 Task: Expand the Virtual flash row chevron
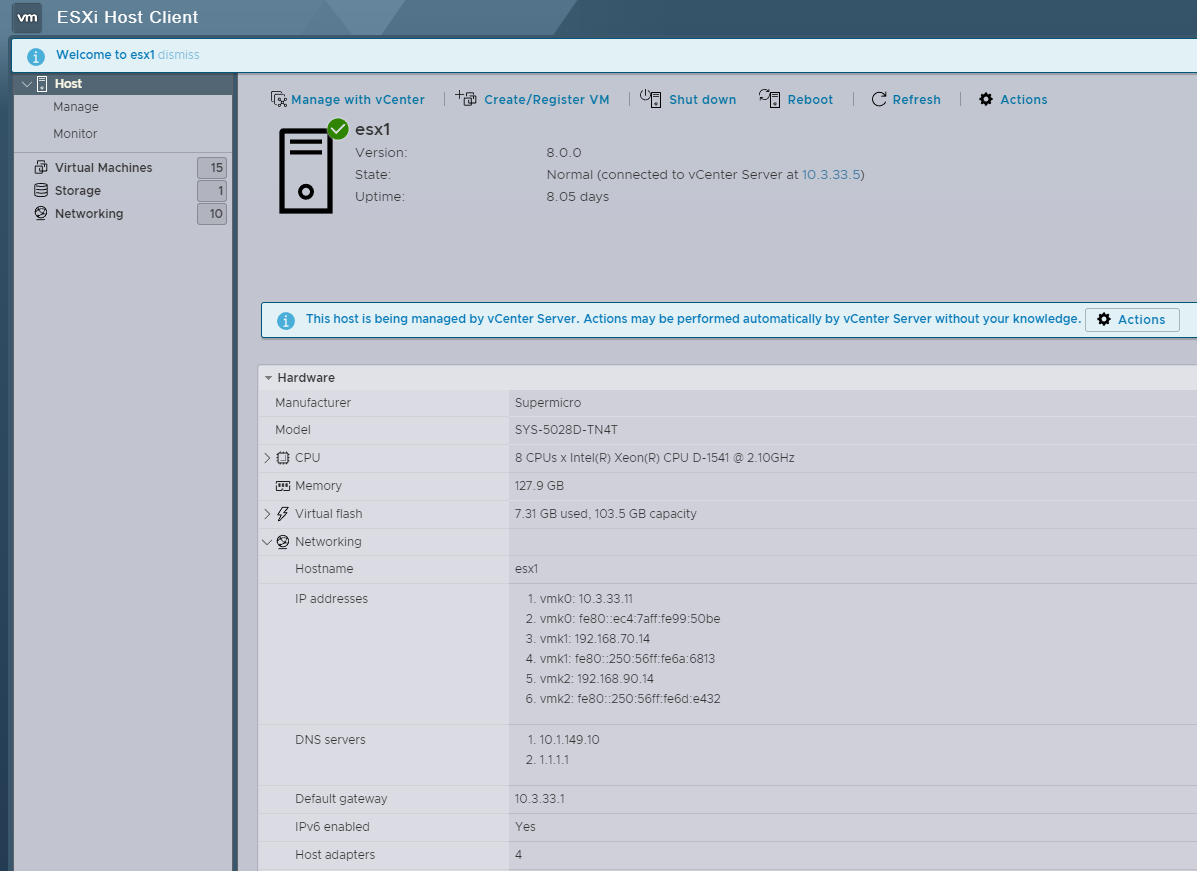(x=267, y=514)
